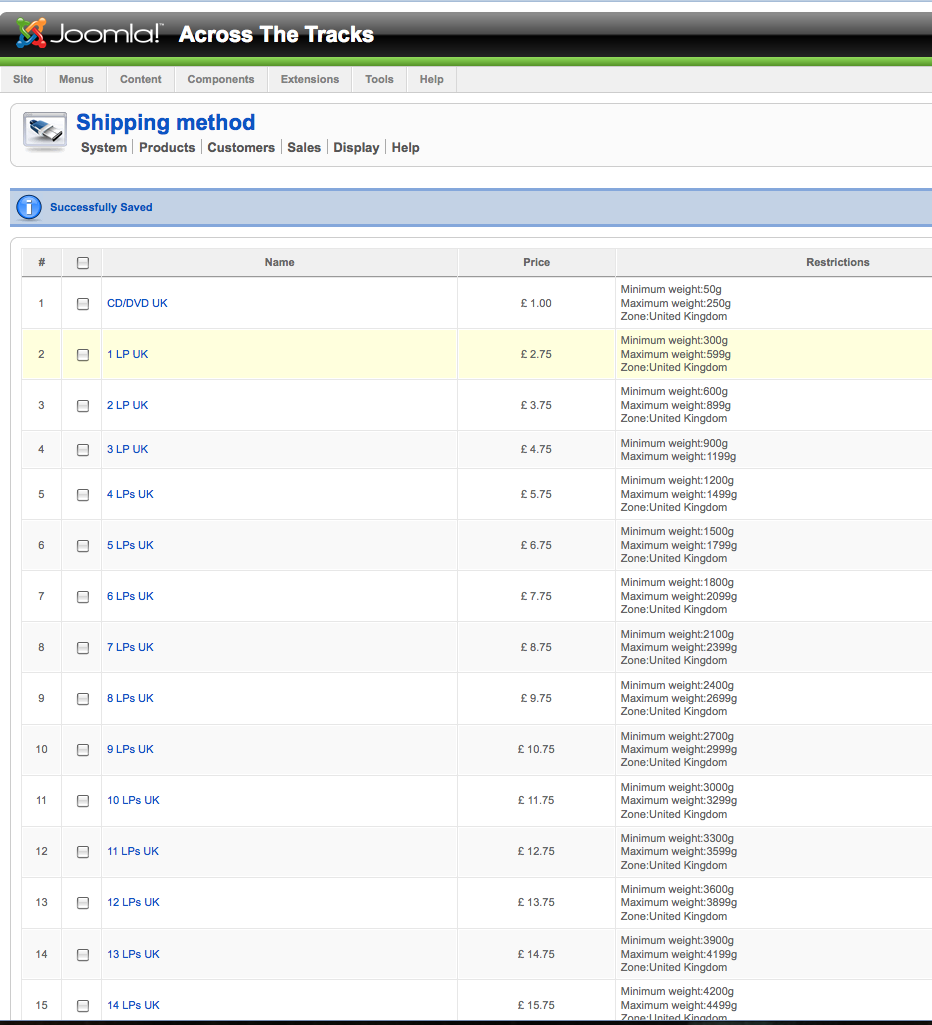Check the box for 4 LPs UK
This screenshot has height=1025, width=932.
pos(83,495)
